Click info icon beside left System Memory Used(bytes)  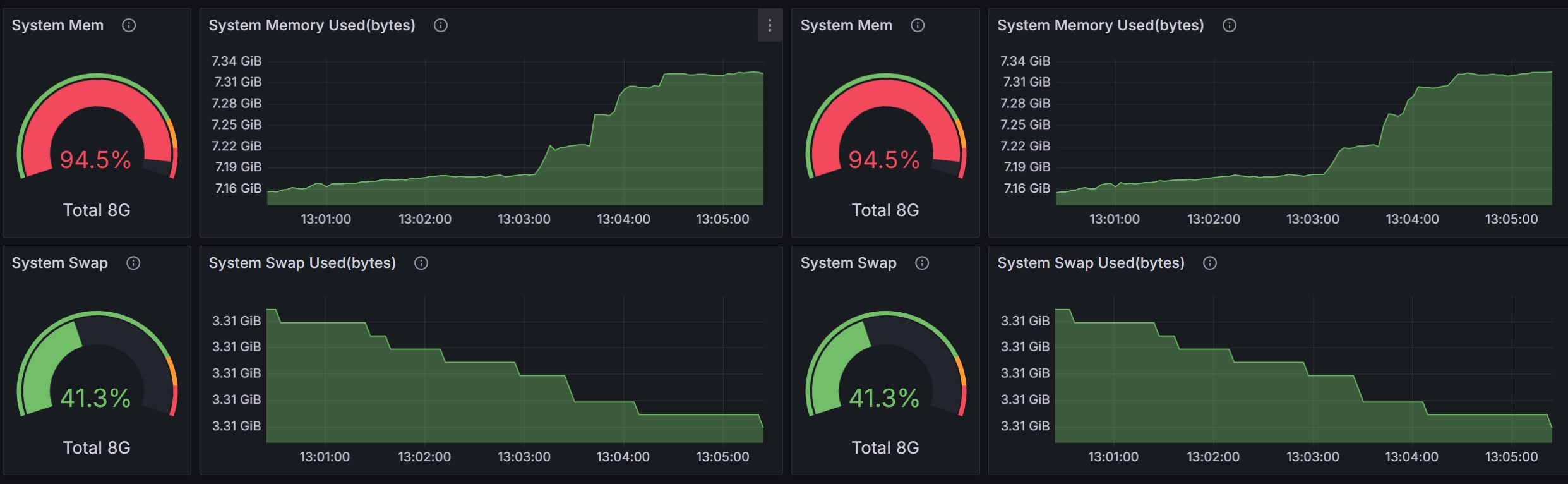click(x=441, y=25)
